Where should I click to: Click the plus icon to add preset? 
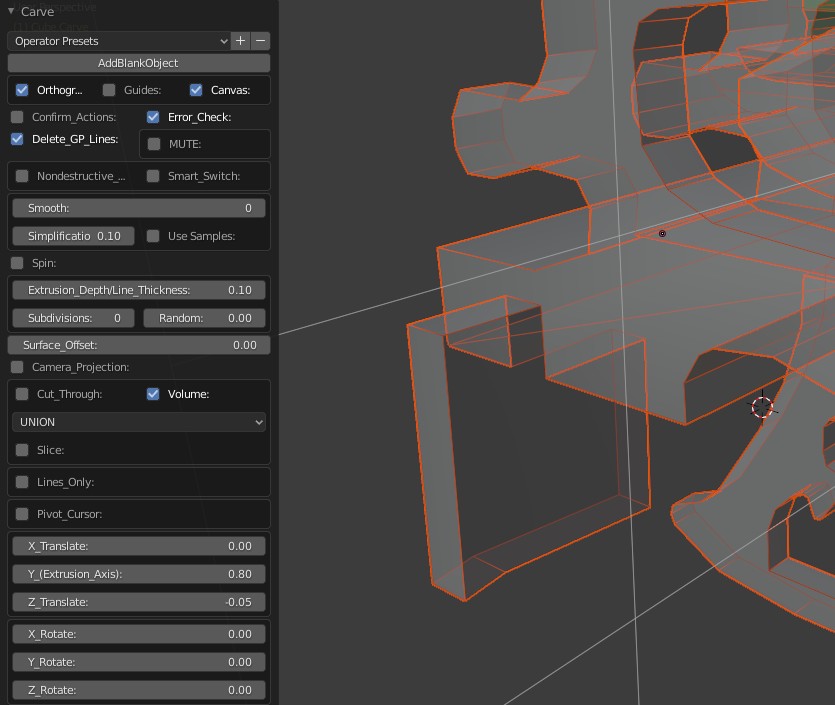(240, 41)
